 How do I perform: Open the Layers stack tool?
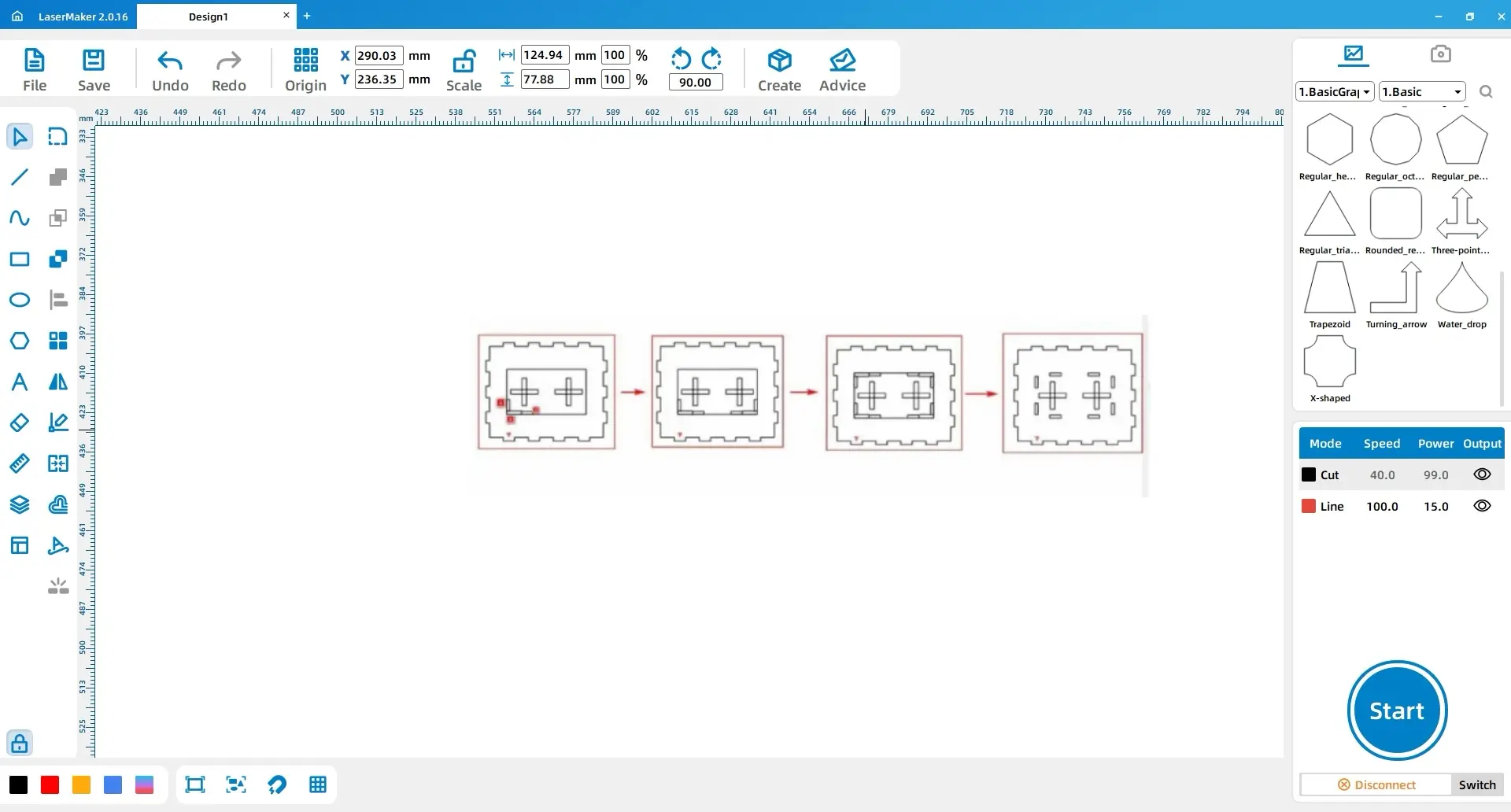pyautogui.click(x=20, y=504)
